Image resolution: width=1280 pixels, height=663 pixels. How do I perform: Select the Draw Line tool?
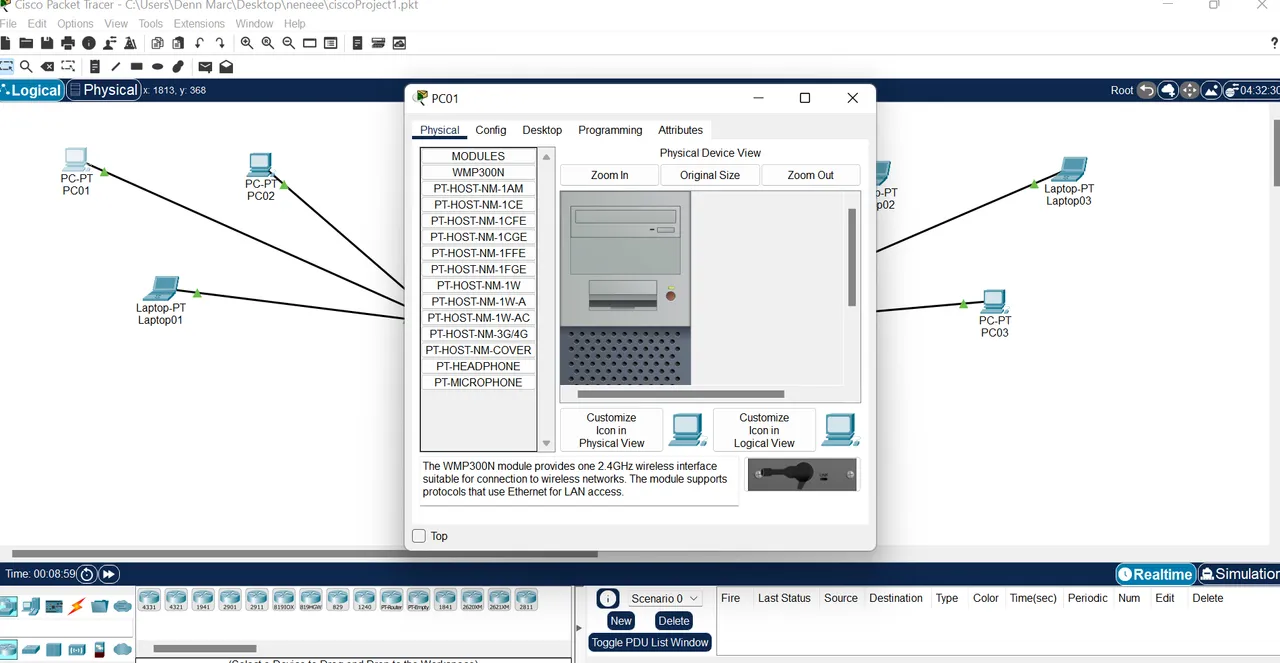(116, 67)
